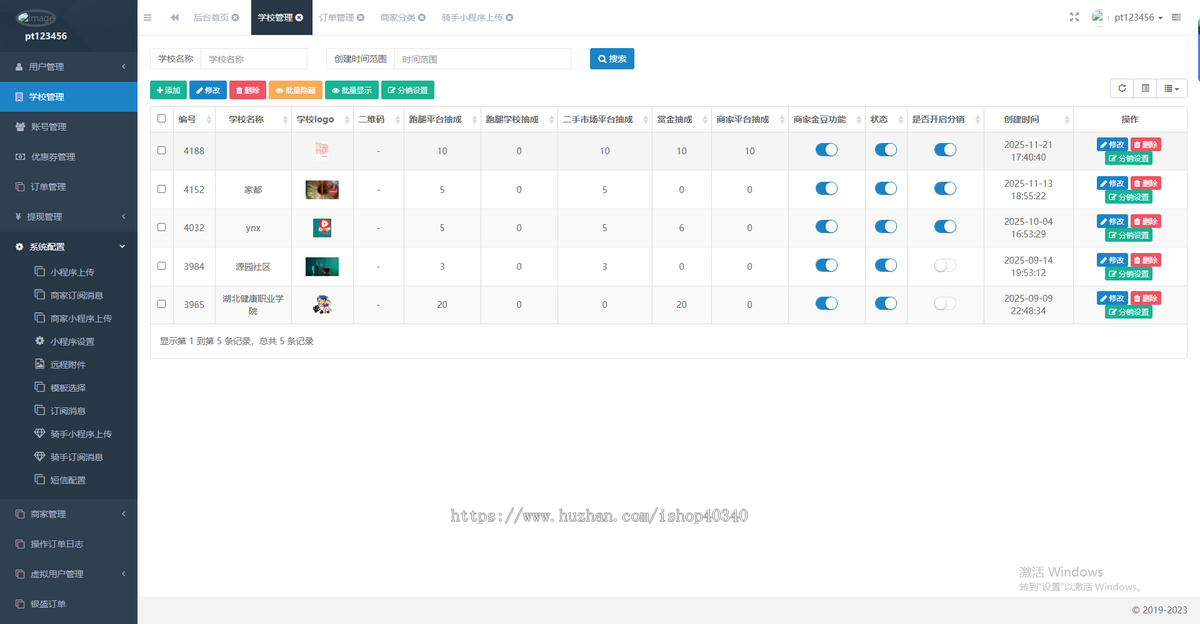Click the toolbar 分销设置 button
The image size is (1200, 624).
point(408,90)
